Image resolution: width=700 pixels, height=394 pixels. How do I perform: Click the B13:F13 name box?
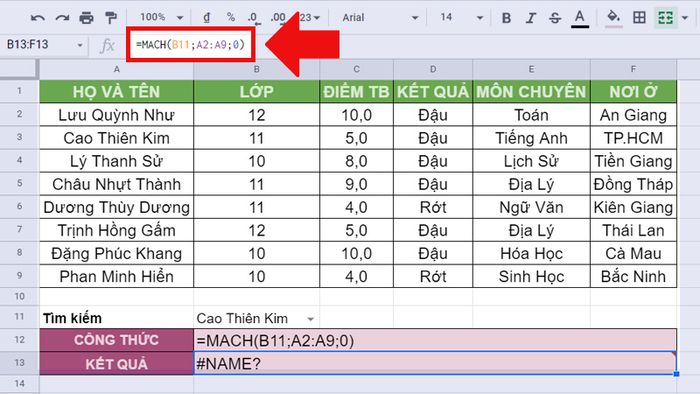click(x=43, y=44)
